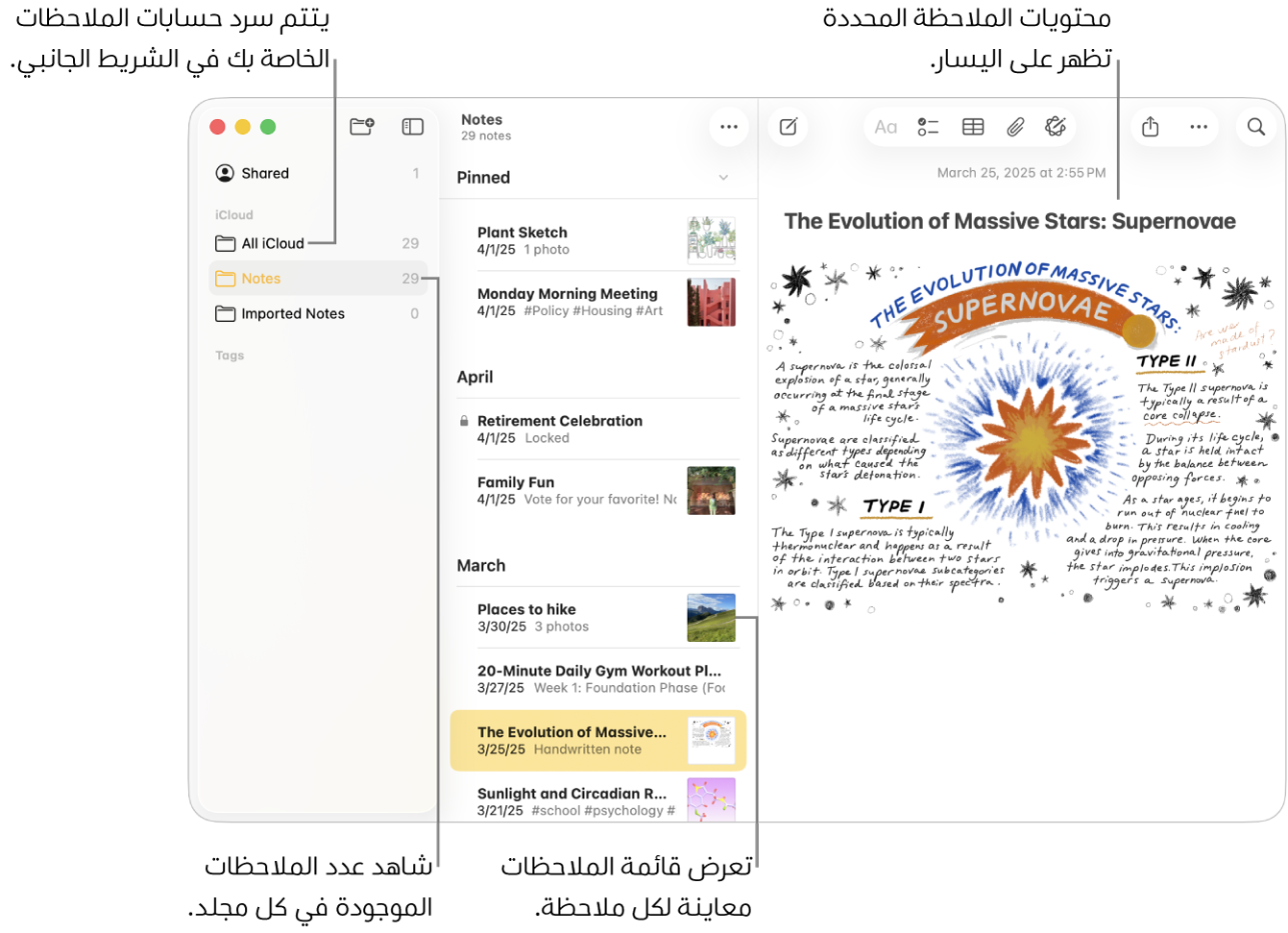Click the Monday Morning Meeting thumbnail
Screen dimensions: 1288x933
coord(712,302)
